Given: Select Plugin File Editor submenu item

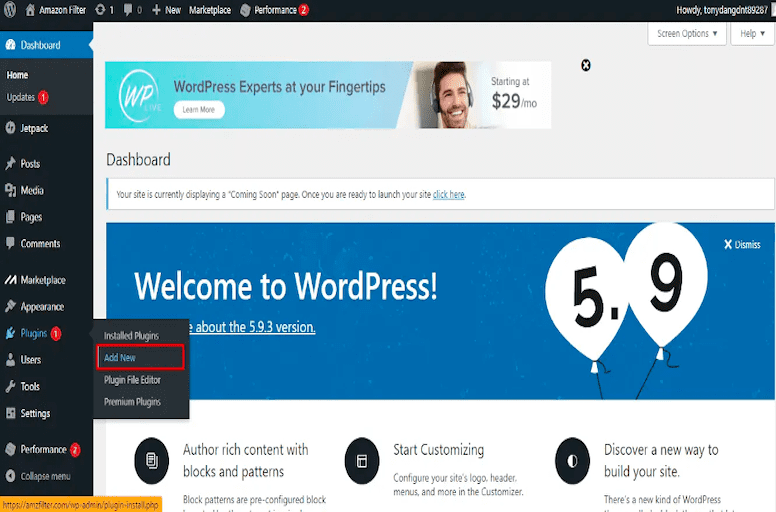Looking at the screenshot, I should point(132,380).
